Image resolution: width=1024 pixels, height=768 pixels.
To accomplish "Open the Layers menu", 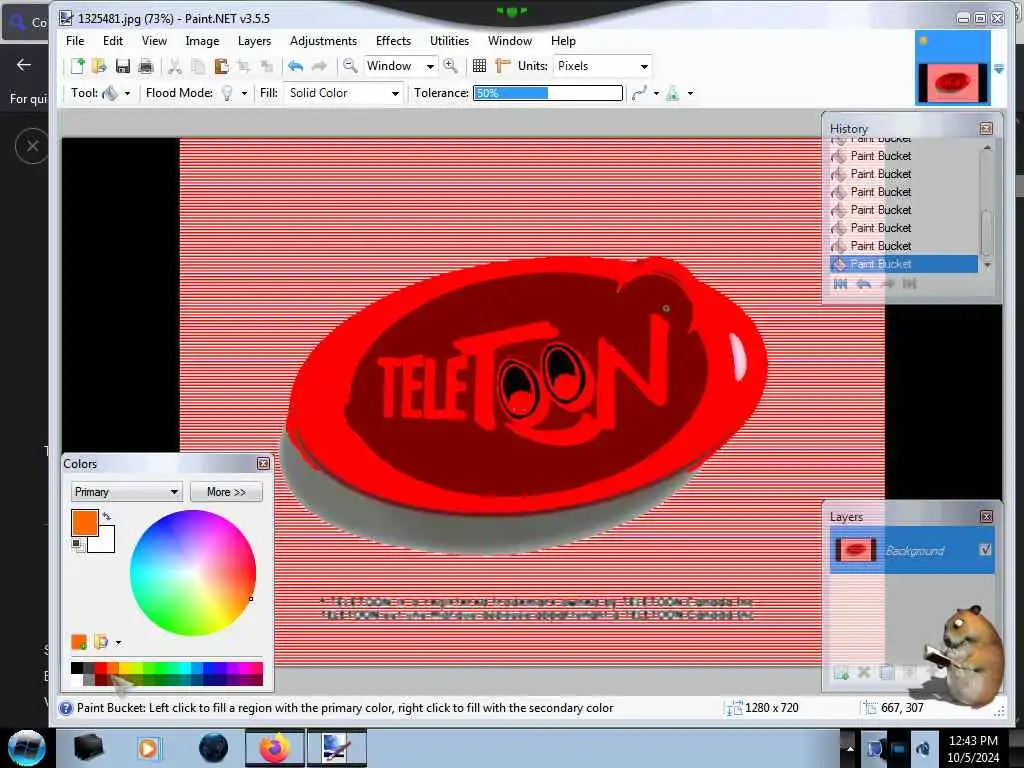I will [254, 40].
